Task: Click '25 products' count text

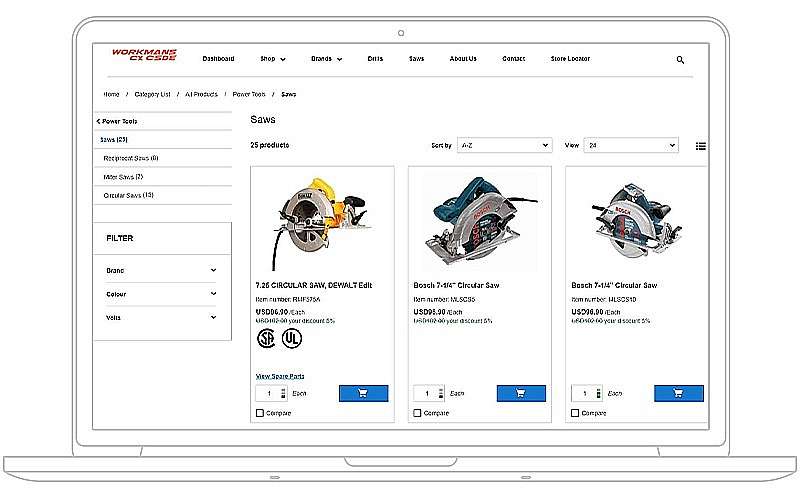Action: [269, 145]
